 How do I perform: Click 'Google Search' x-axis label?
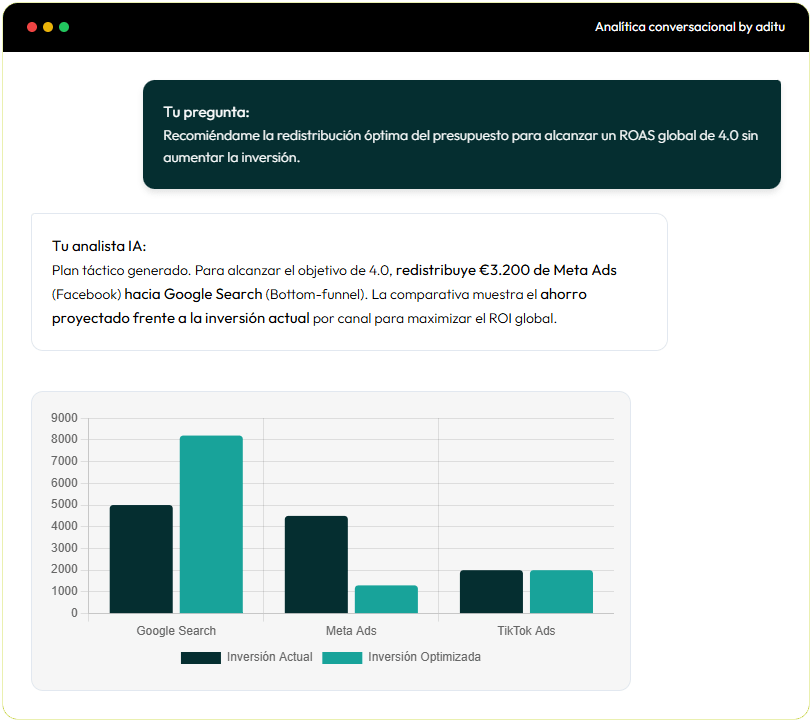[x=176, y=631]
